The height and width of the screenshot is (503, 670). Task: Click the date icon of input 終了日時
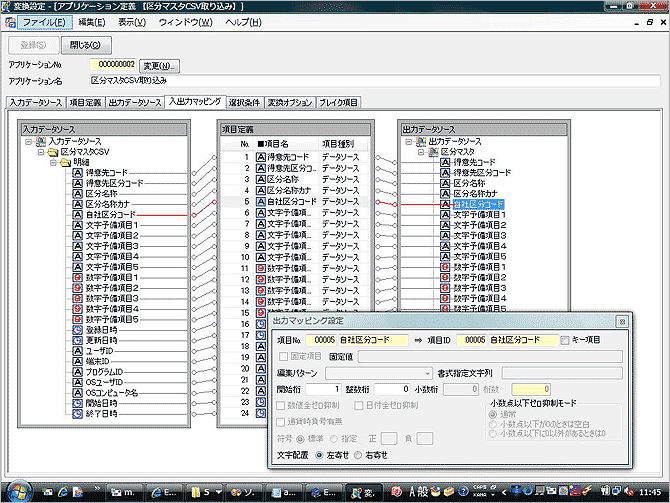click(77, 414)
